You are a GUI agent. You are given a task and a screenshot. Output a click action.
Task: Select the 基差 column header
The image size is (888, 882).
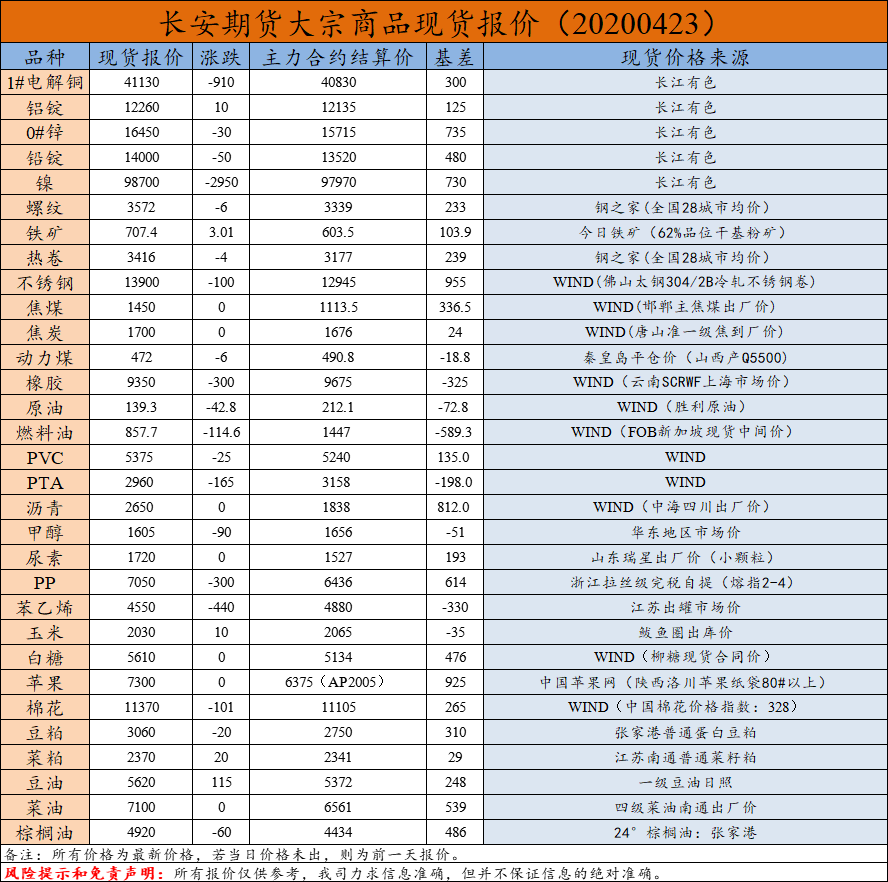click(454, 58)
